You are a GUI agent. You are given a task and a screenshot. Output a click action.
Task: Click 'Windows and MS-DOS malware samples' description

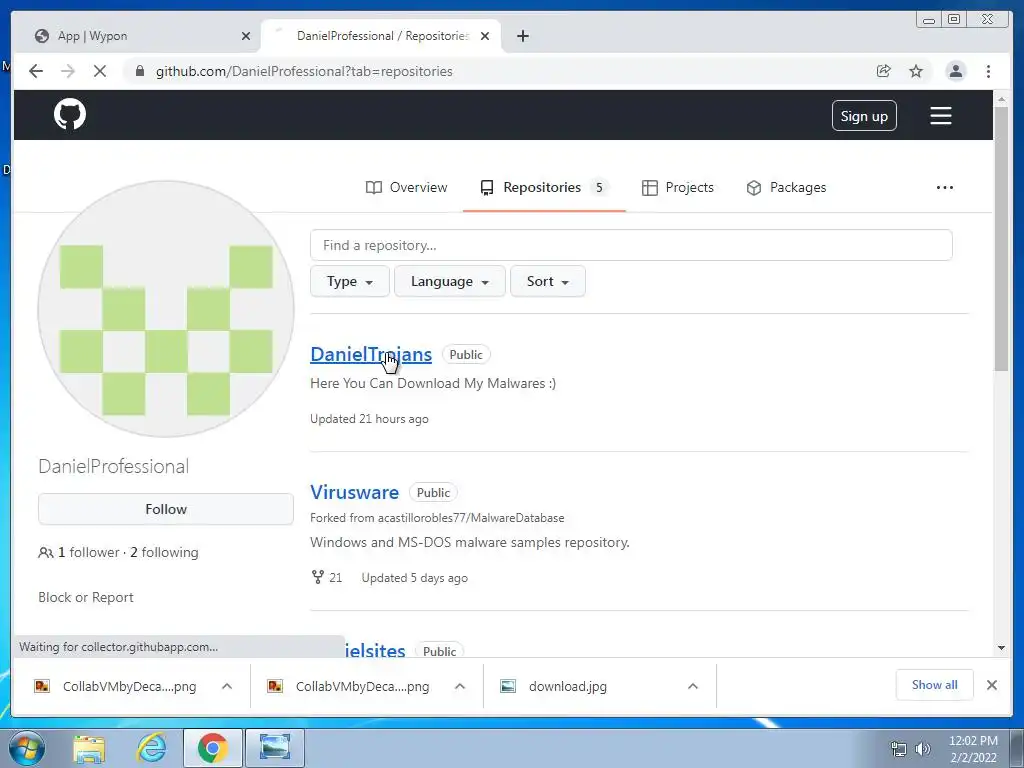click(470, 542)
